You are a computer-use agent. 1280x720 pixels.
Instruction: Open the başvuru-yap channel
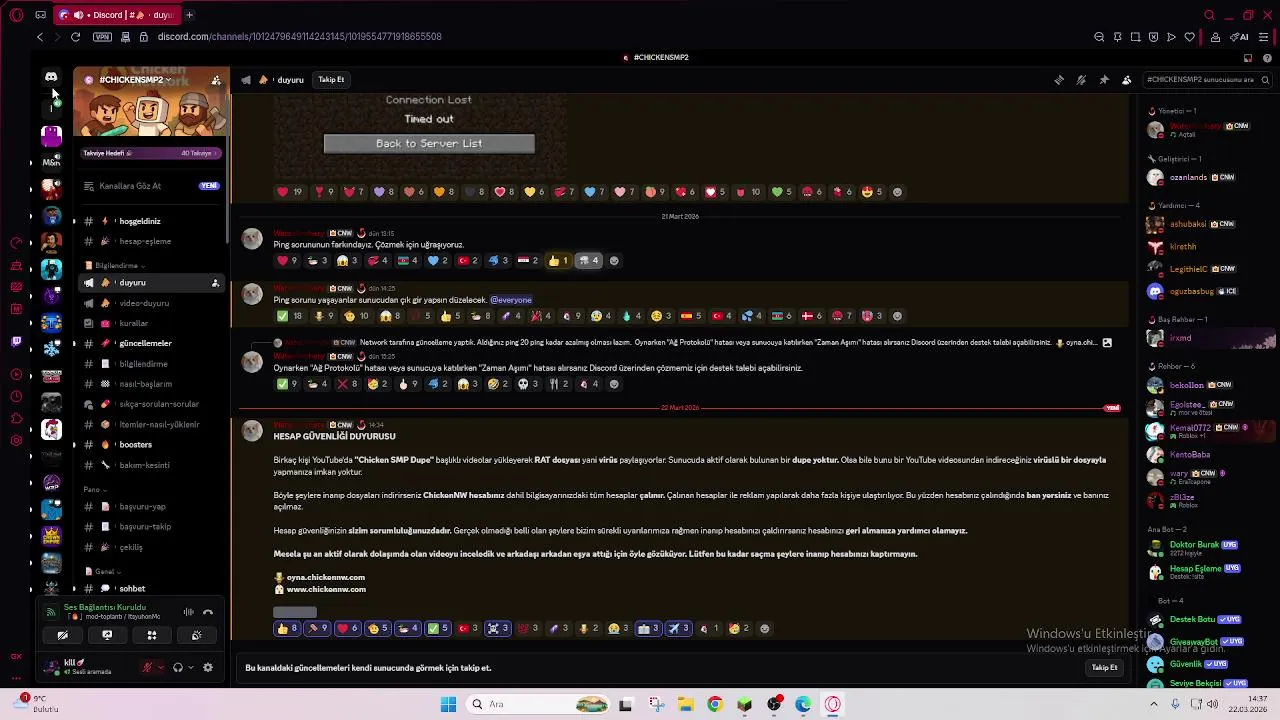(x=151, y=506)
